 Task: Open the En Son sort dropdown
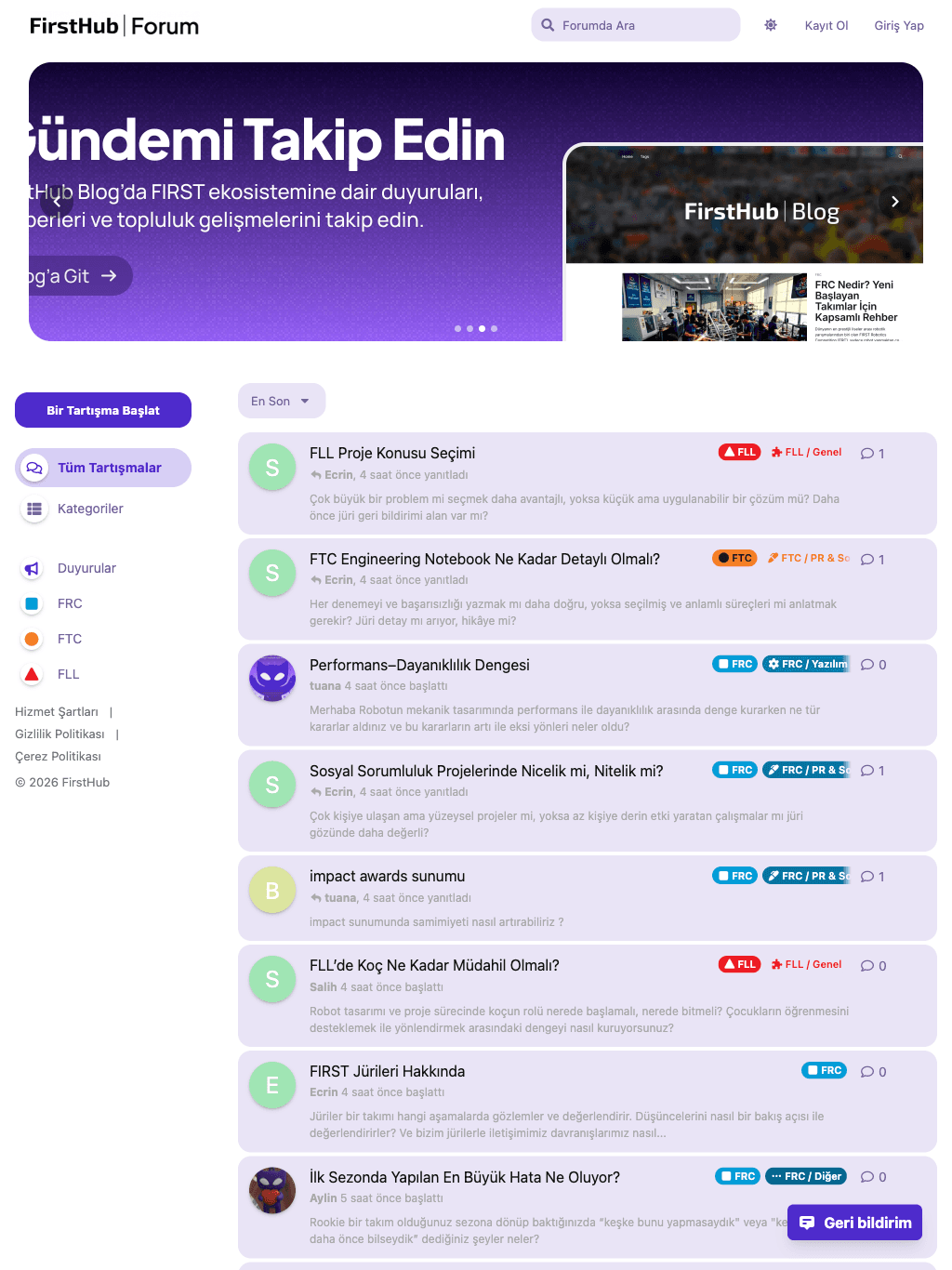tap(282, 401)
